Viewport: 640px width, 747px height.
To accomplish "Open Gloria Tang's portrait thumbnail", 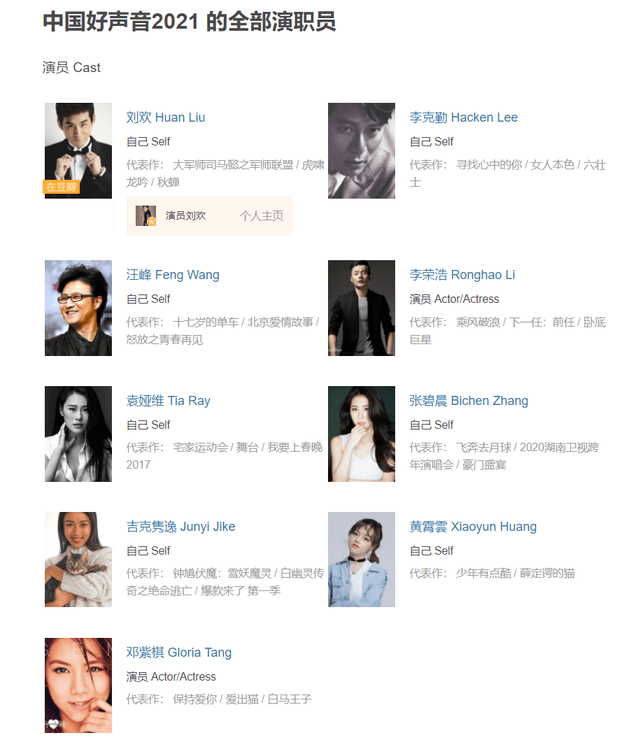I will 78,685.
